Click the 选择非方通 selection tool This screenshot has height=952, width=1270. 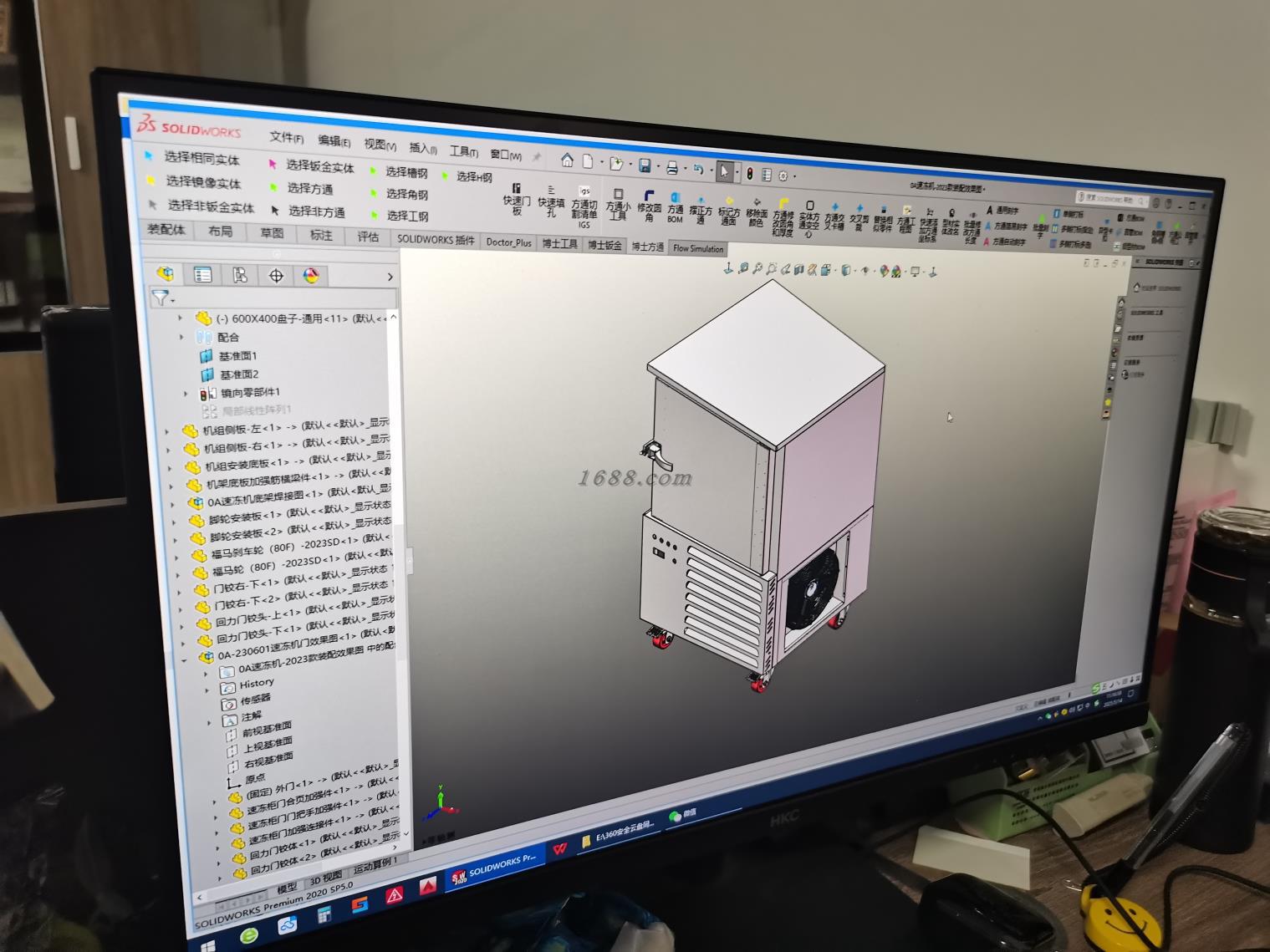click(x=308, y=211)
